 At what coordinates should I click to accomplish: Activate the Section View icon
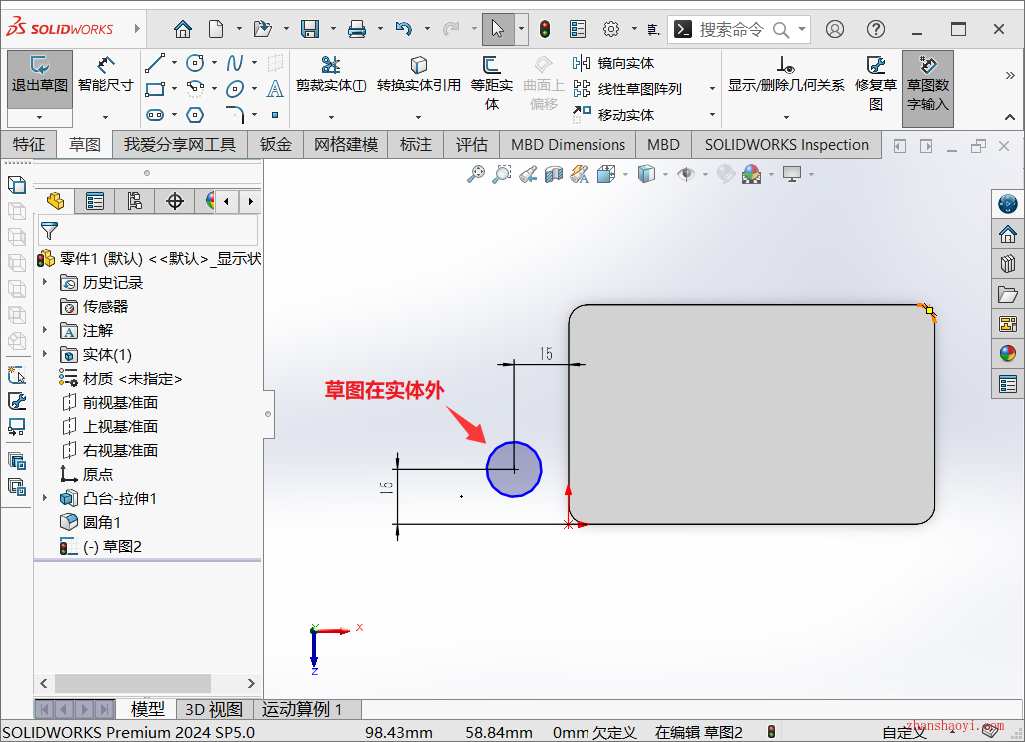pyautogui.click(x=553, y=173)
